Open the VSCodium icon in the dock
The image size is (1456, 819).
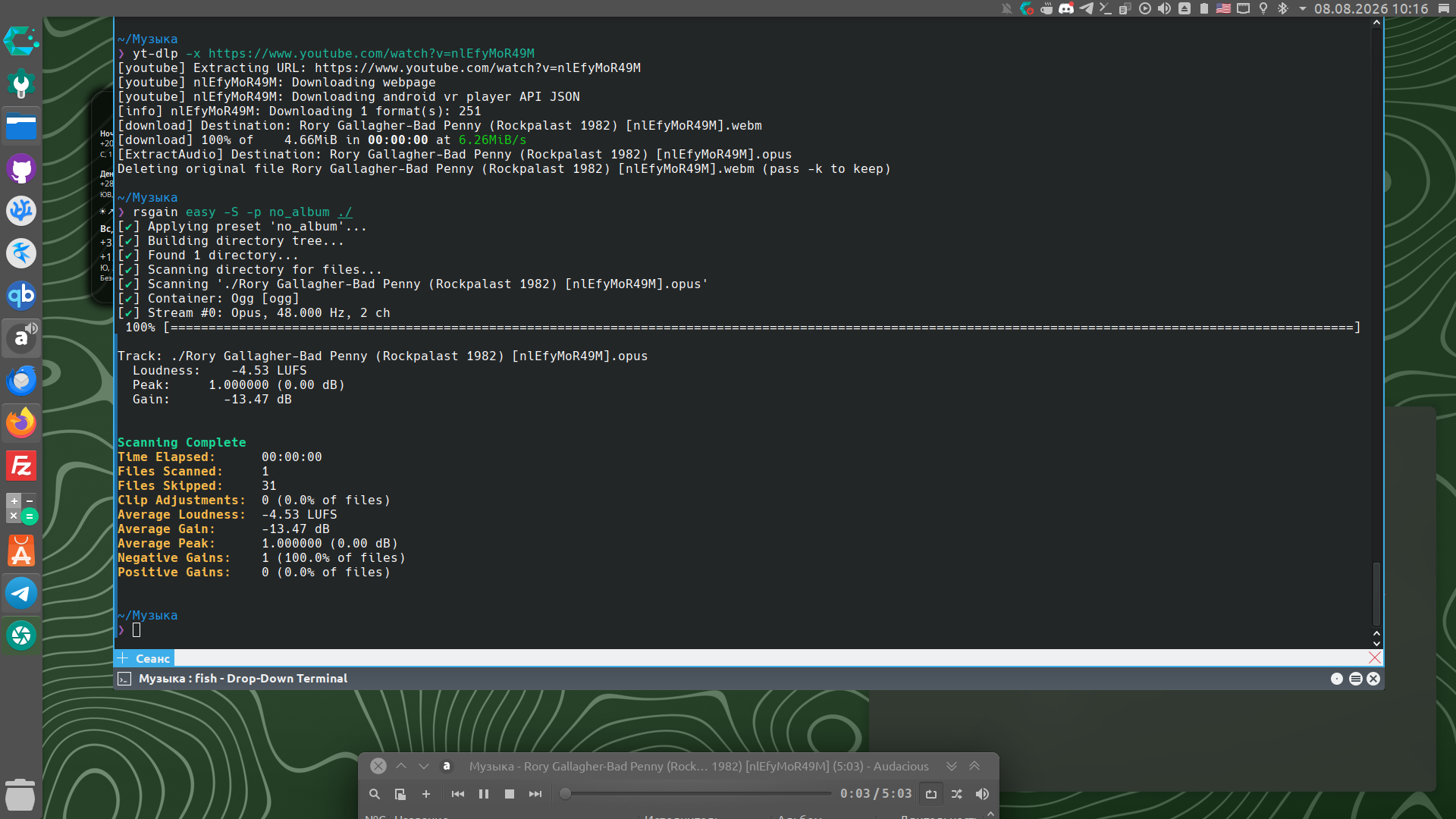click(x=21, y=211)
